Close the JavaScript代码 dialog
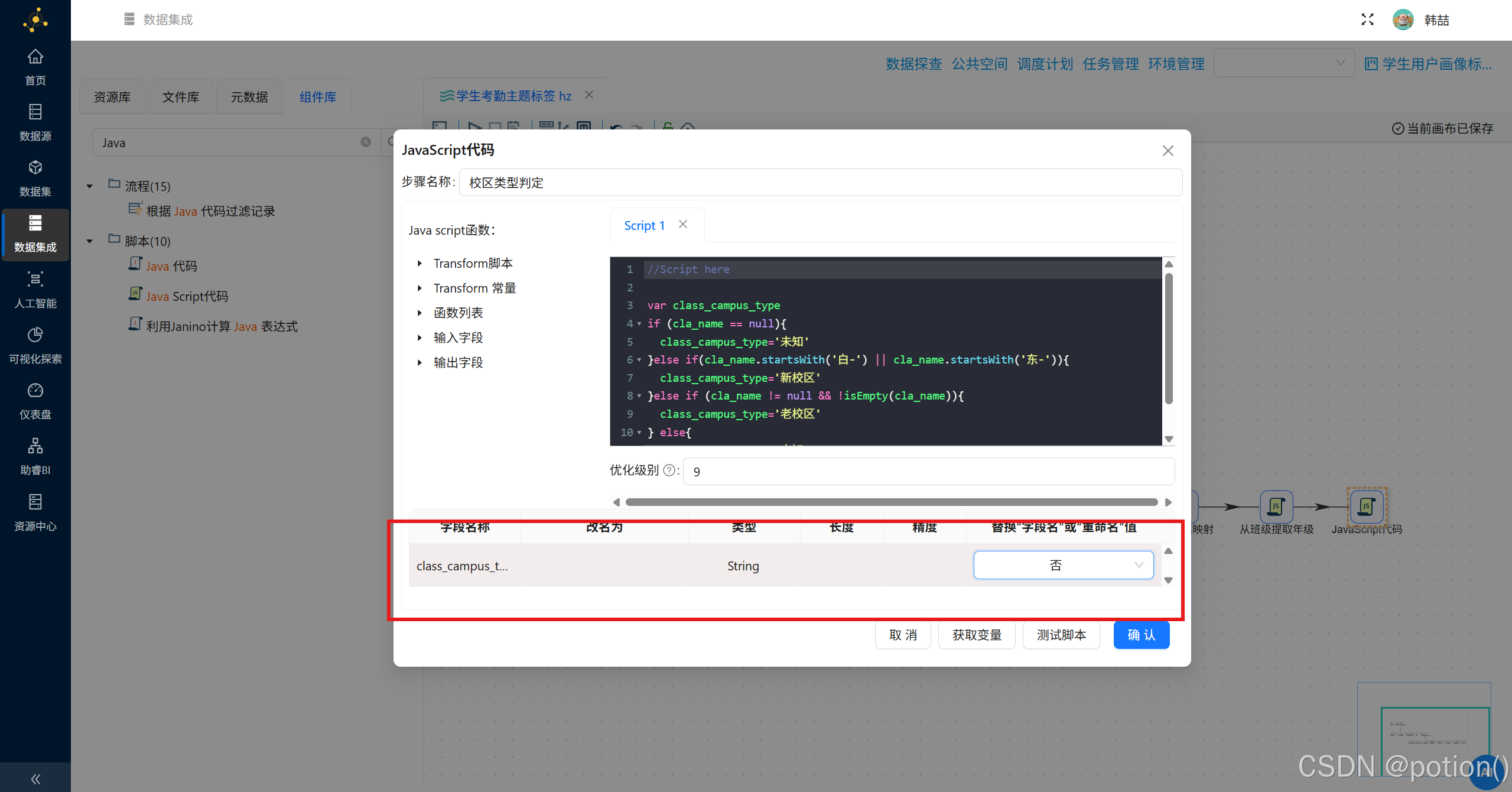The height and width of the screenshot is (792, 1512). coord(1168,151)
